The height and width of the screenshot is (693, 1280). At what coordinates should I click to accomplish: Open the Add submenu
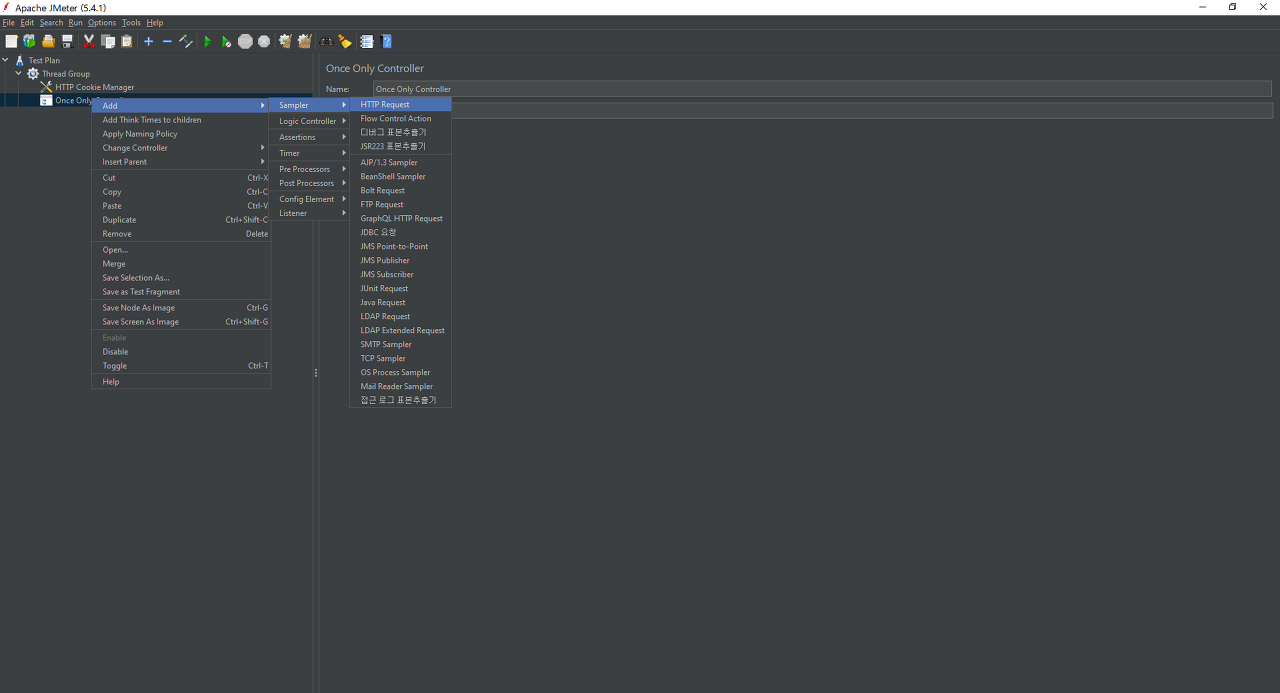click(x=181, y=105)
